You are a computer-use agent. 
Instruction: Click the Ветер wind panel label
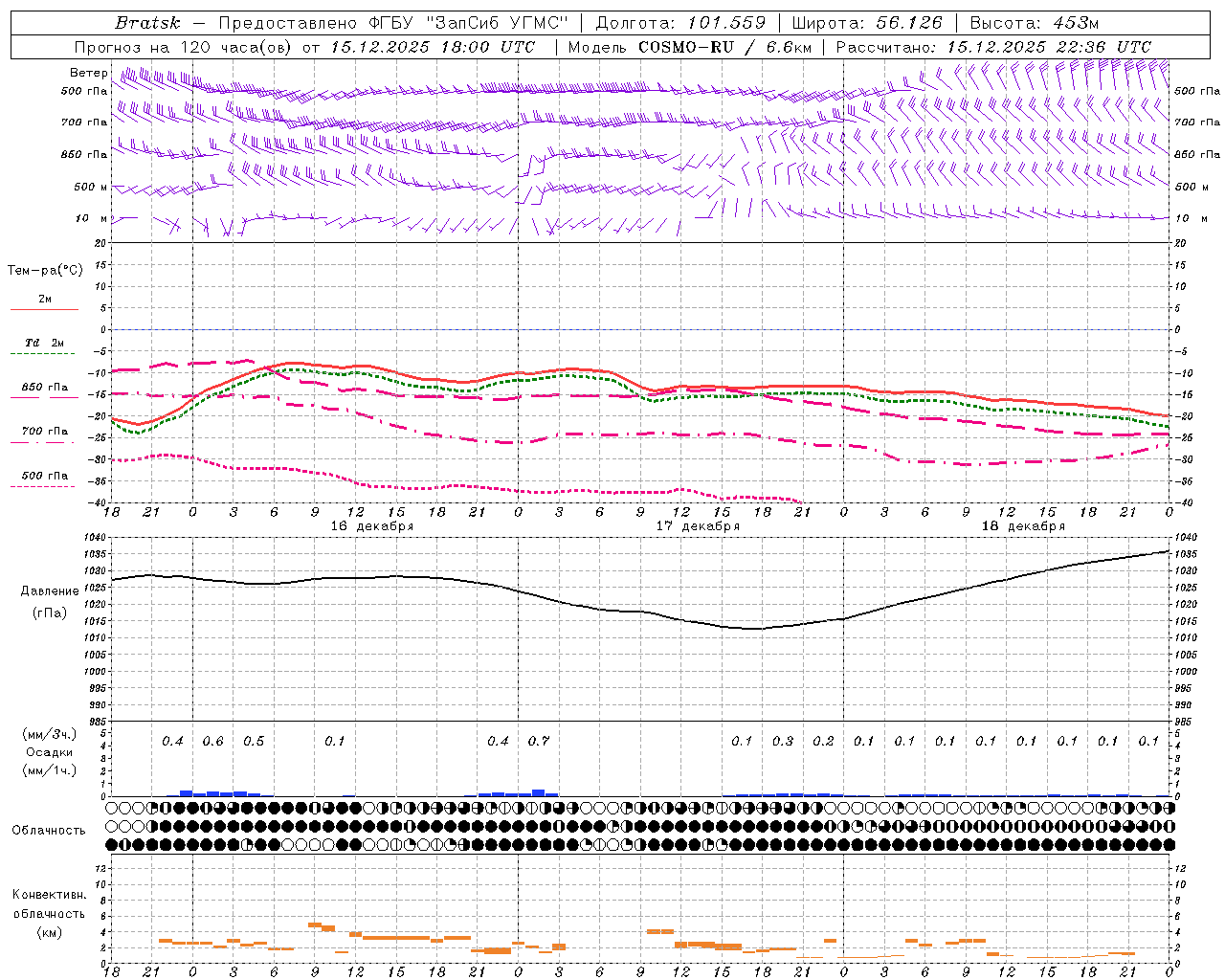pos(87,73)
